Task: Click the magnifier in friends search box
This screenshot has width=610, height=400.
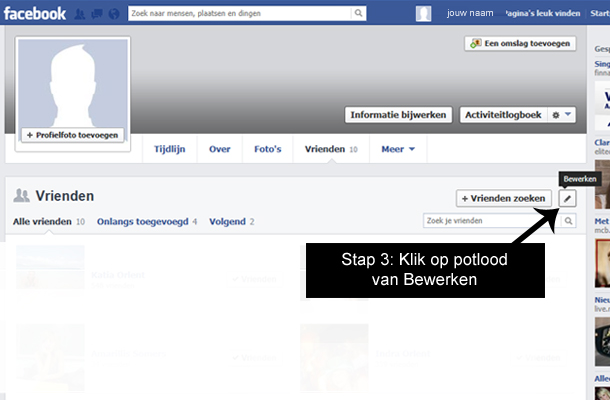Action: (x=568, y=221)
